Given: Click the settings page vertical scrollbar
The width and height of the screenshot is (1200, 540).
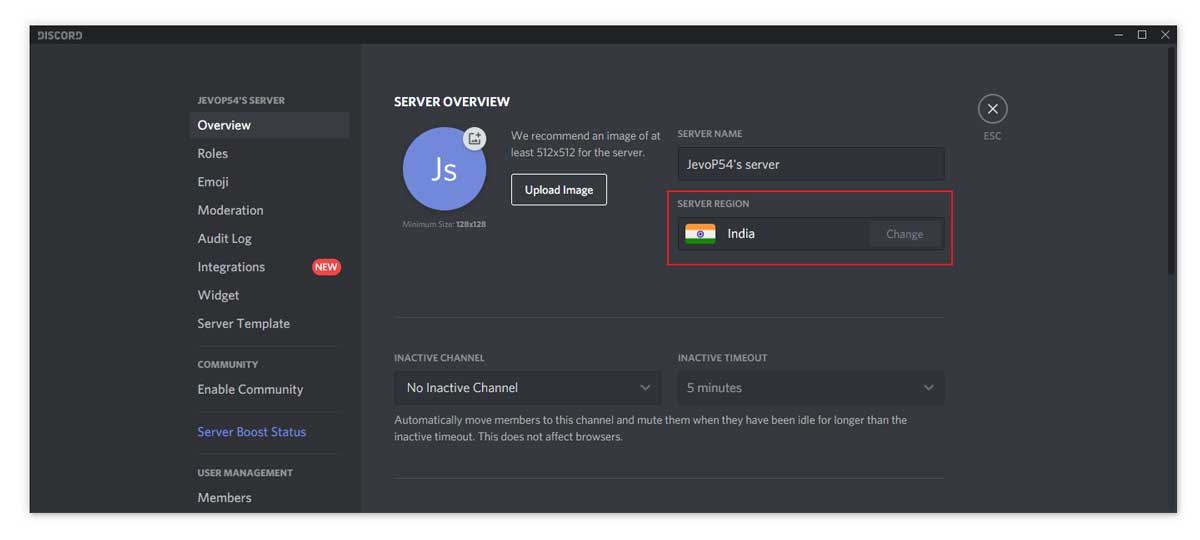Looking at the screenshot, I should click(1171, 160).
